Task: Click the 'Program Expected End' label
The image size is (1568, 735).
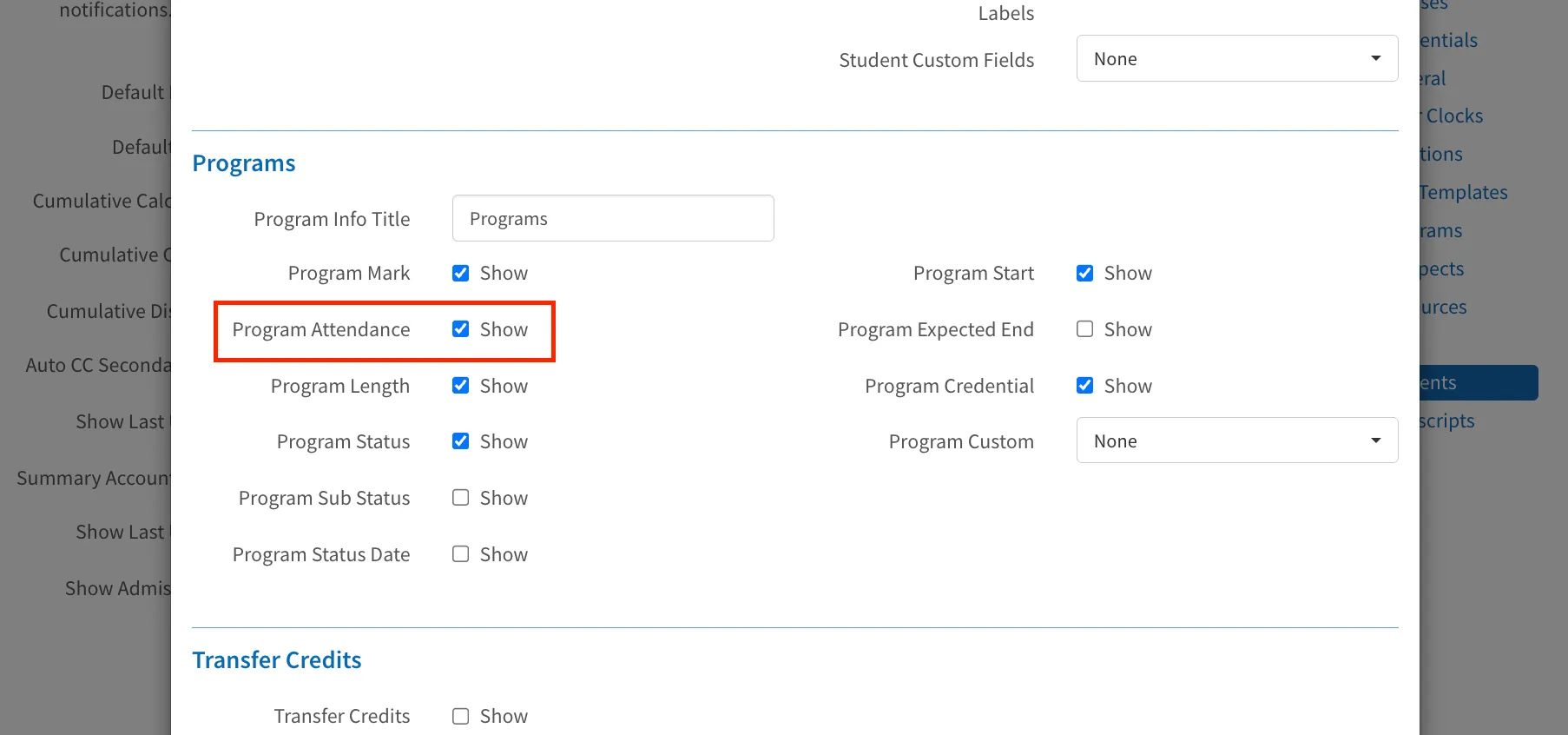Action: pyautogui.click(x=936, y=329)
